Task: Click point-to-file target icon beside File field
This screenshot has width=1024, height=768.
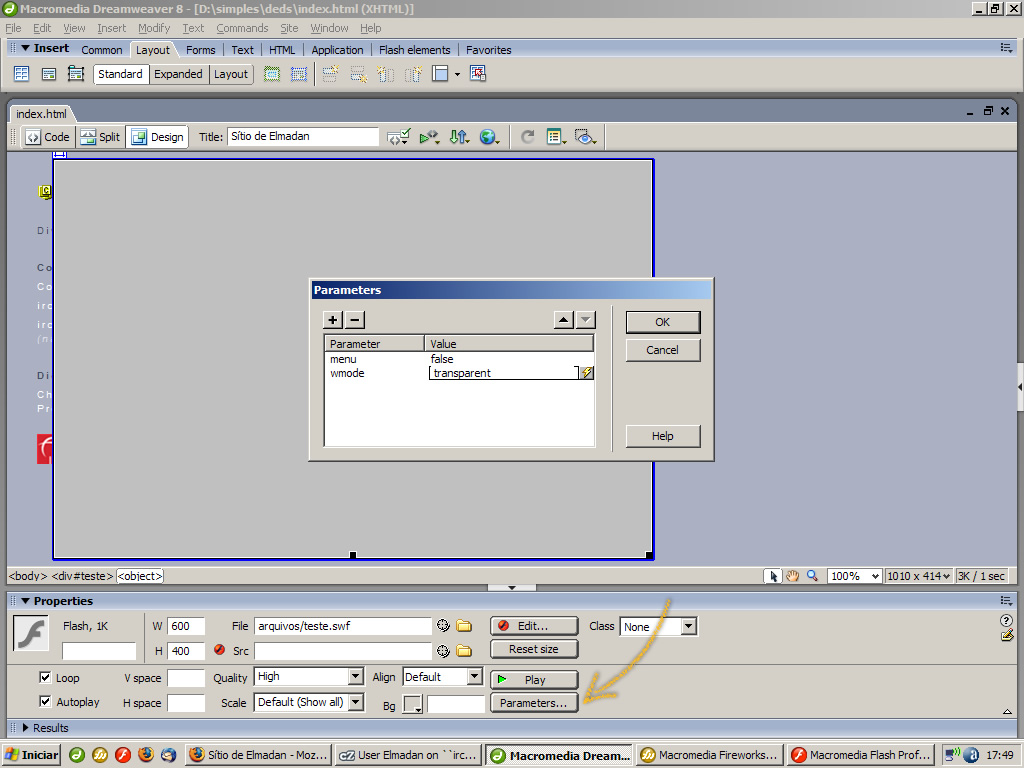Action: coord(443,626)
